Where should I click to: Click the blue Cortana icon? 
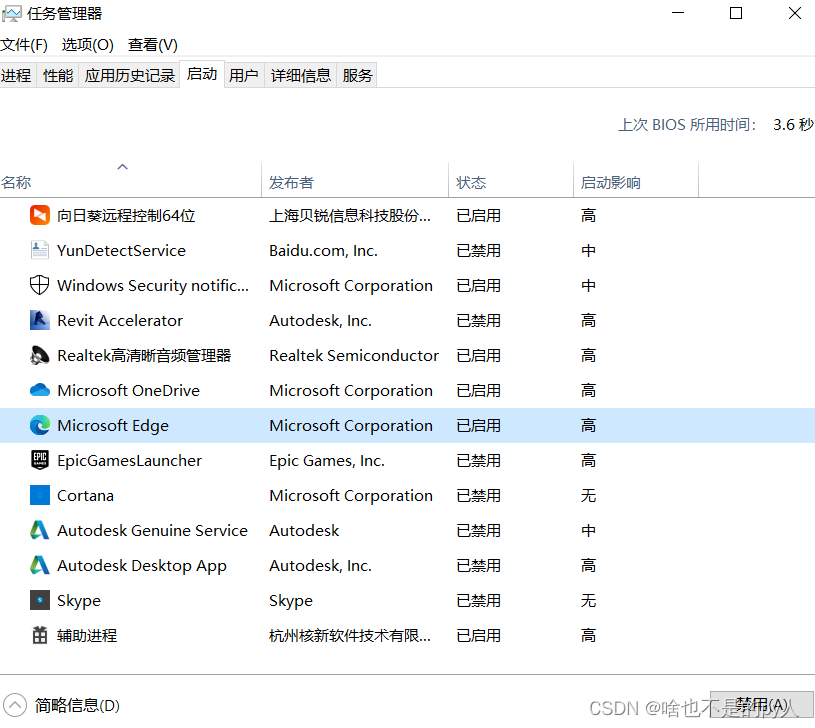(40, 495)
